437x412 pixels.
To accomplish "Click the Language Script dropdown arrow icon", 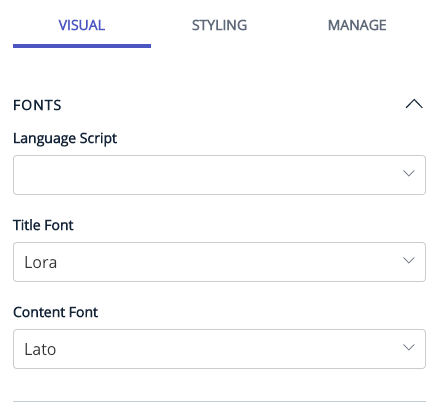I will [409, 173].
